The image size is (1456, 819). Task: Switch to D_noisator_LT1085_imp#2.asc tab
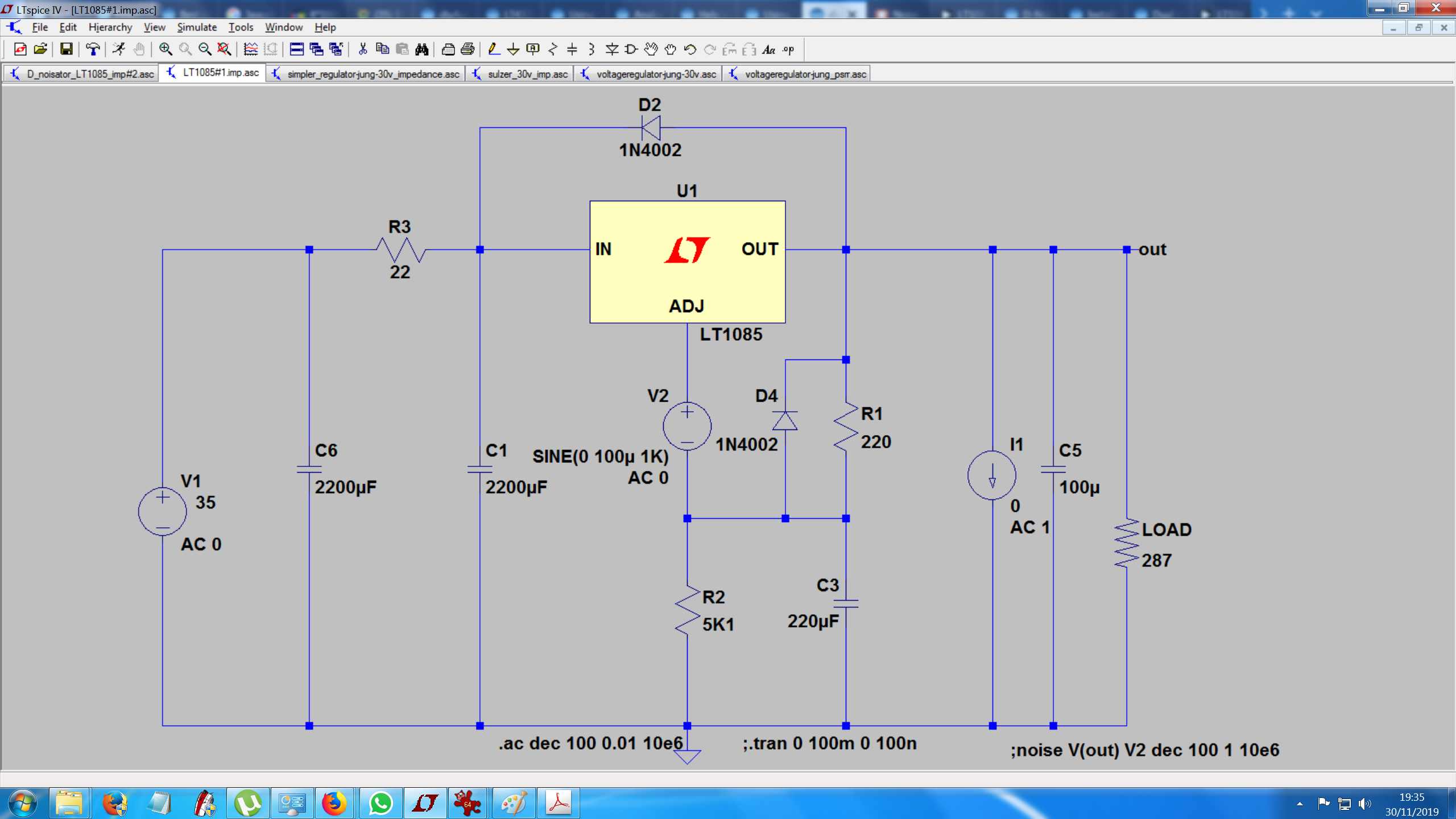pyautogui.click(x=81, y=74)
